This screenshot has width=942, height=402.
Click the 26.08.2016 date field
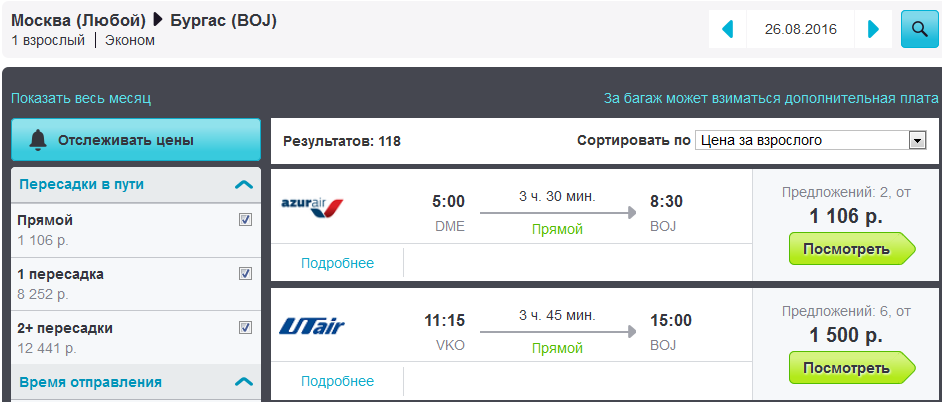pos(801,29)
